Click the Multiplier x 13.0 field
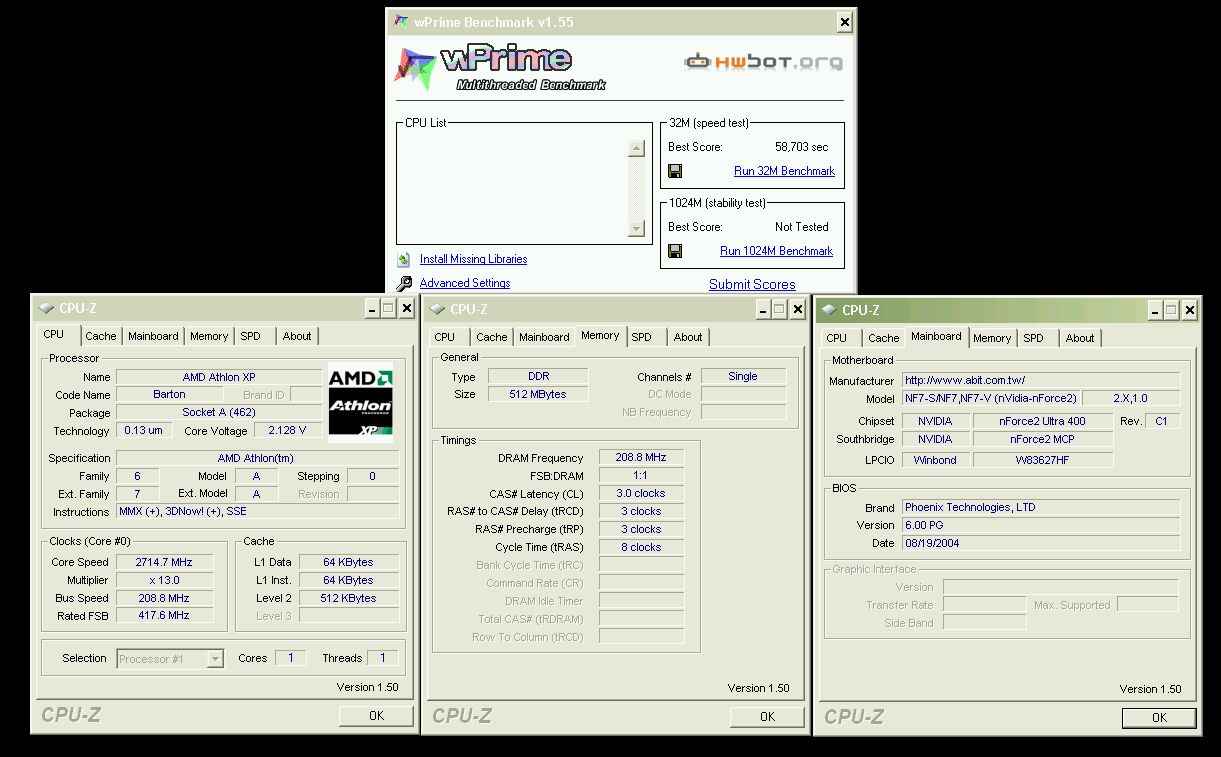 click(x=165, y=580)
